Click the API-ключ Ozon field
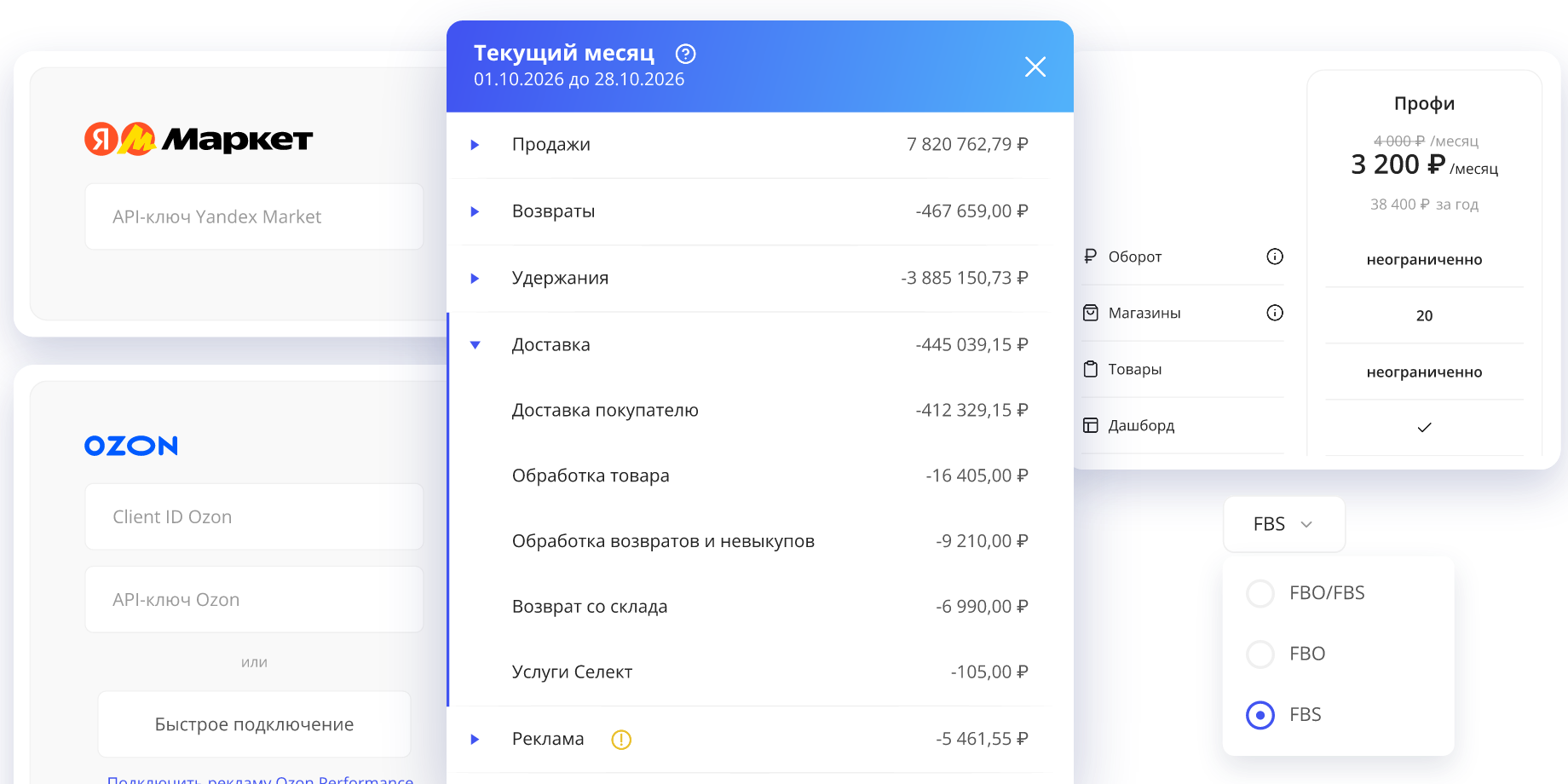 254,599
